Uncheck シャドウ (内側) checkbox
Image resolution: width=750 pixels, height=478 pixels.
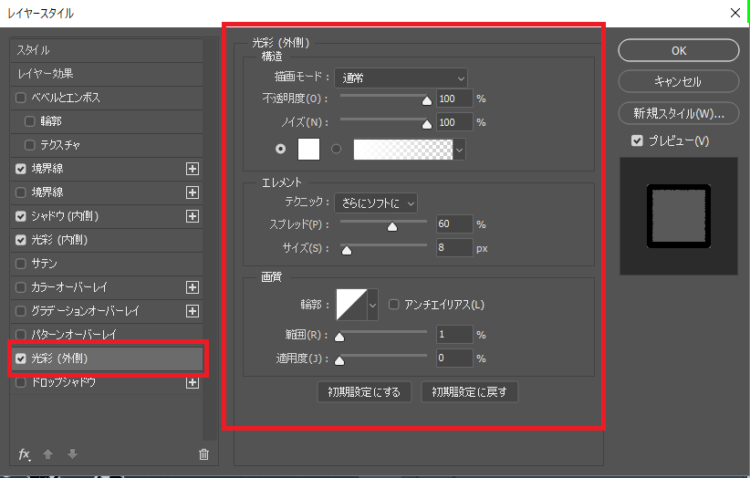(x=21, y=216)
